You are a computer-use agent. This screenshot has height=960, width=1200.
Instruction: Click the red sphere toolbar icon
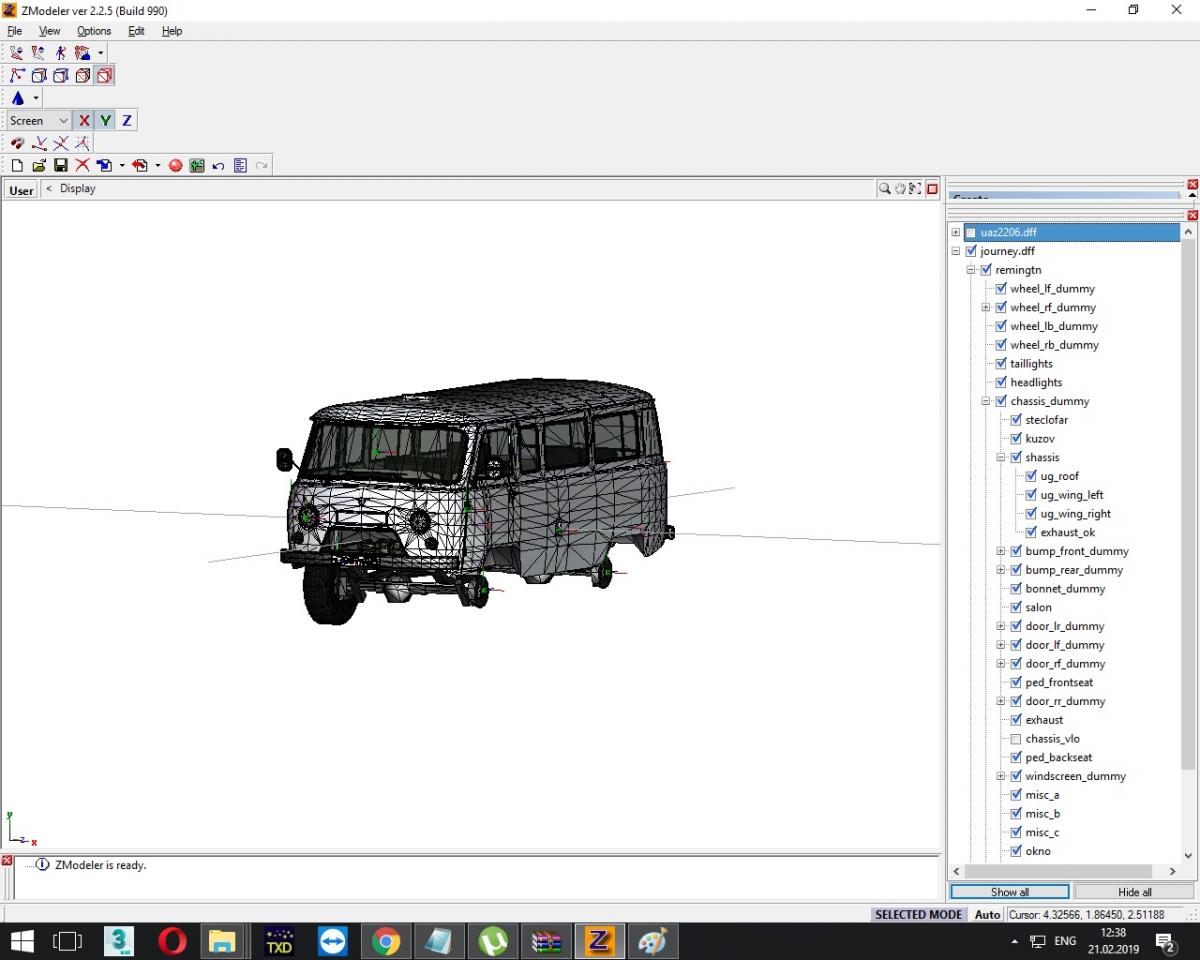point(176,165)
